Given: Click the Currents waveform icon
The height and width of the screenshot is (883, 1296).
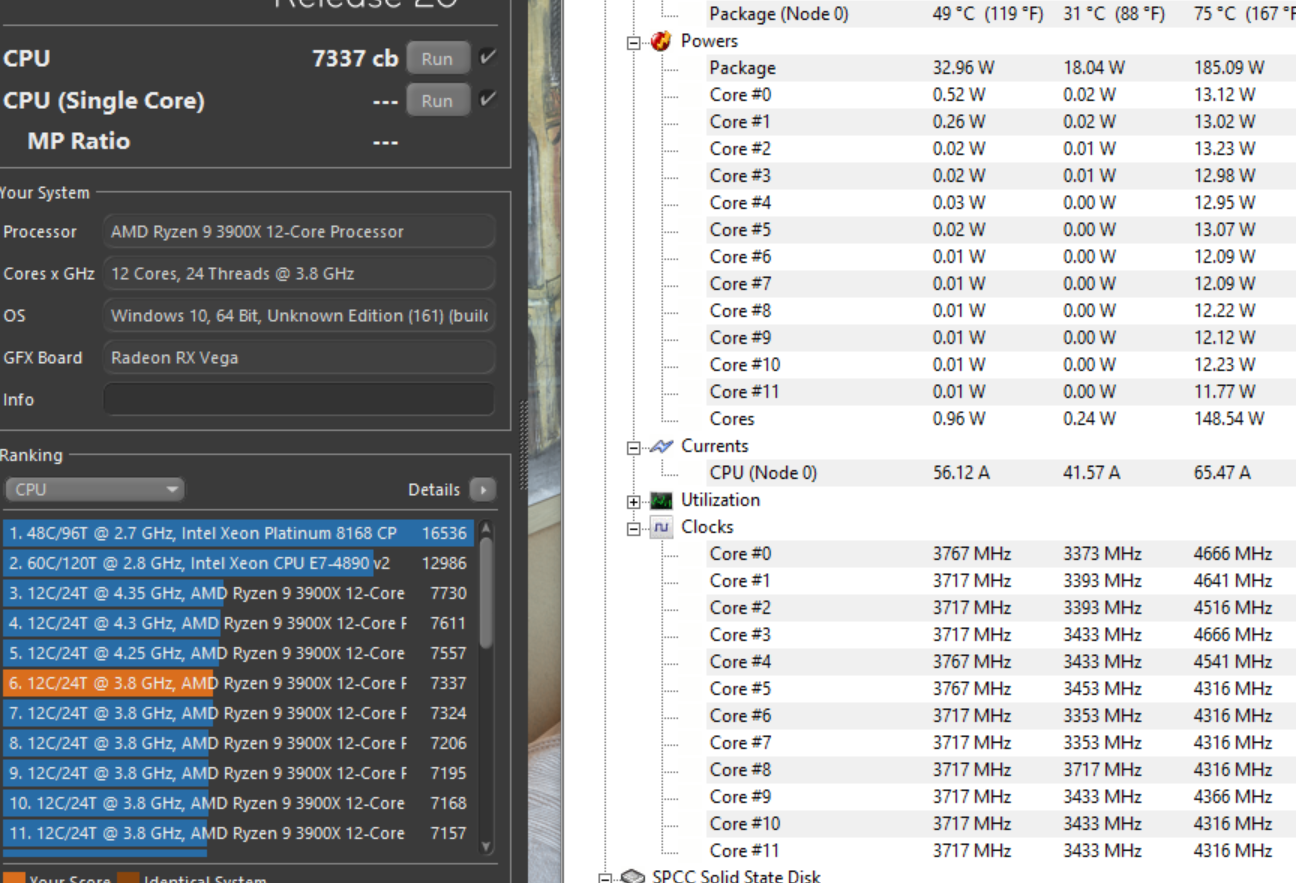Looking at the screenshot, I should coord(661,446).
